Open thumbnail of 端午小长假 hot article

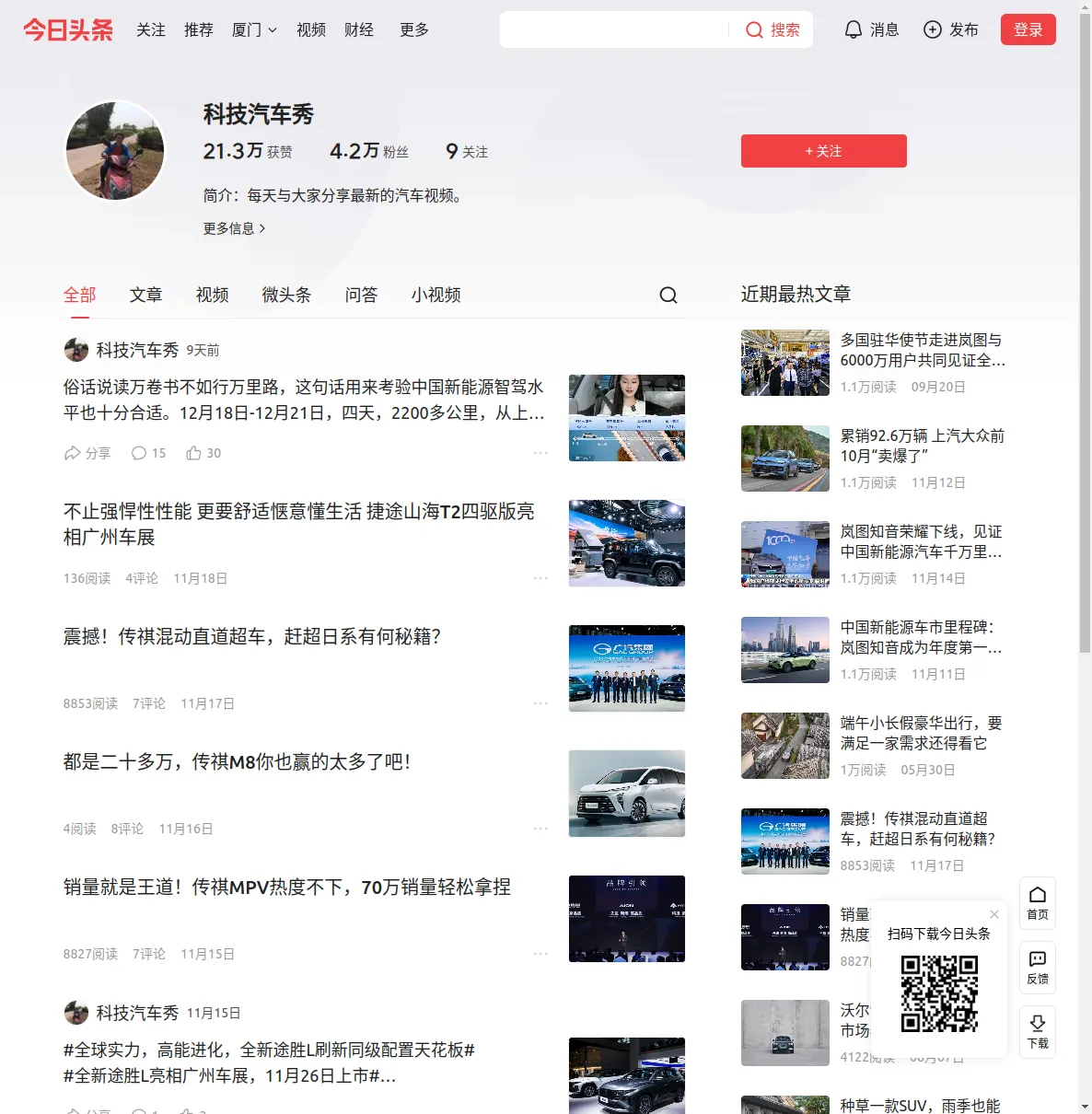click(785, 746)
